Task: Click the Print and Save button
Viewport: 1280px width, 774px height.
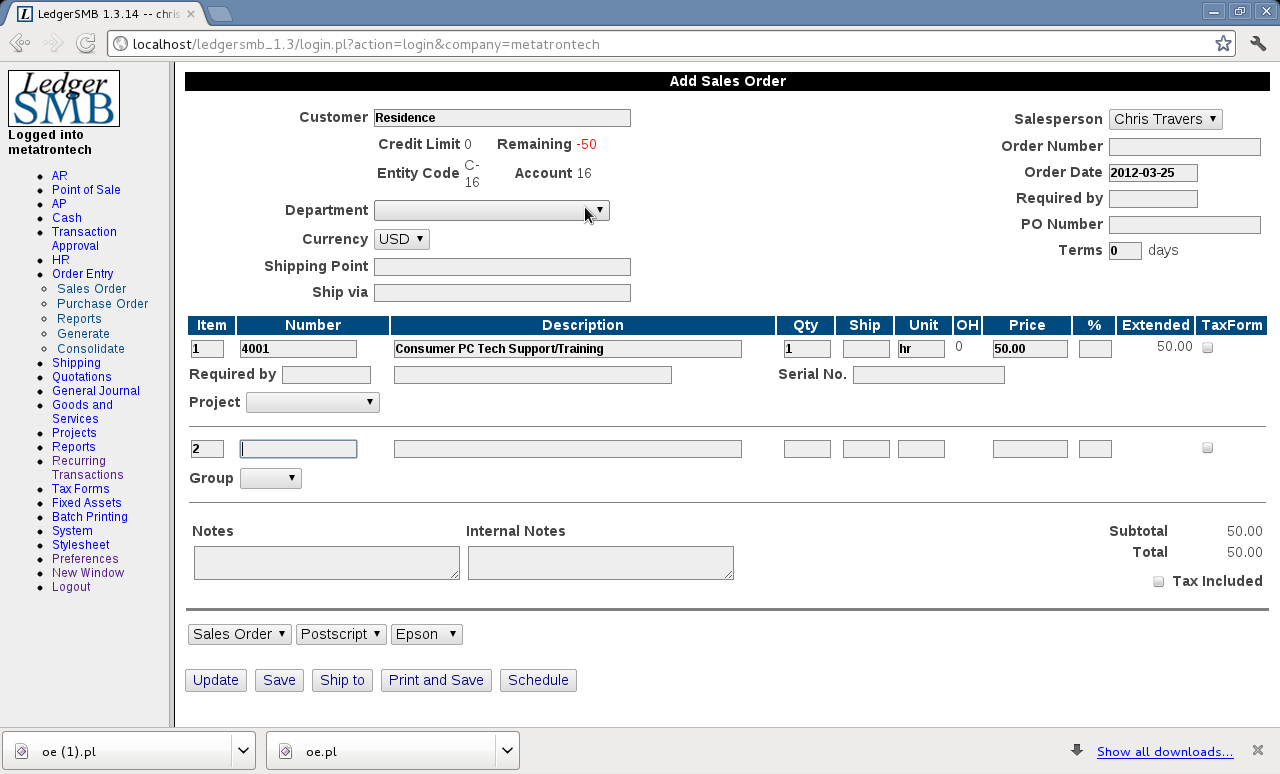Action: (436, 680)
